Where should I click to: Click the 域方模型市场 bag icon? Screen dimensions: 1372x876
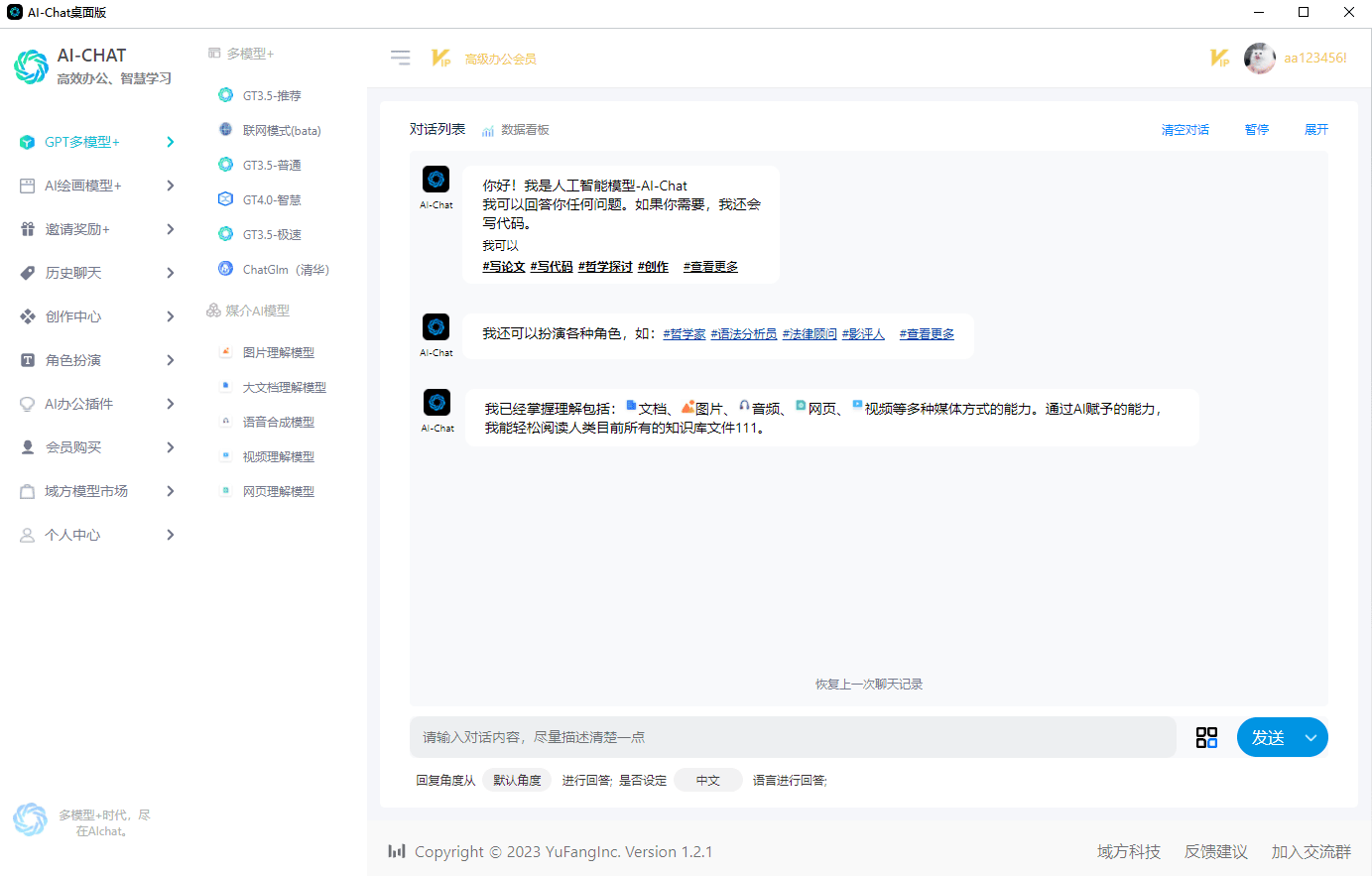point(28,491)
